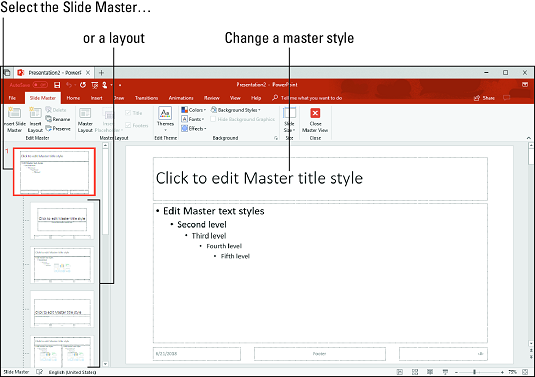Click the Share icon button
This screenshot has width=535, height=377.
[484, 98]
